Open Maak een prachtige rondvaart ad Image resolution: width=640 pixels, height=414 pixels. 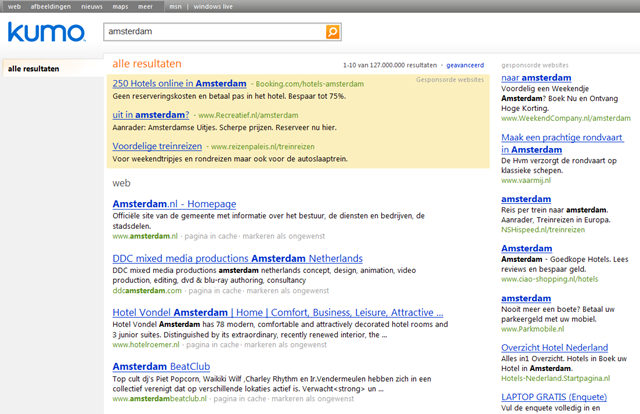[562, 143]
